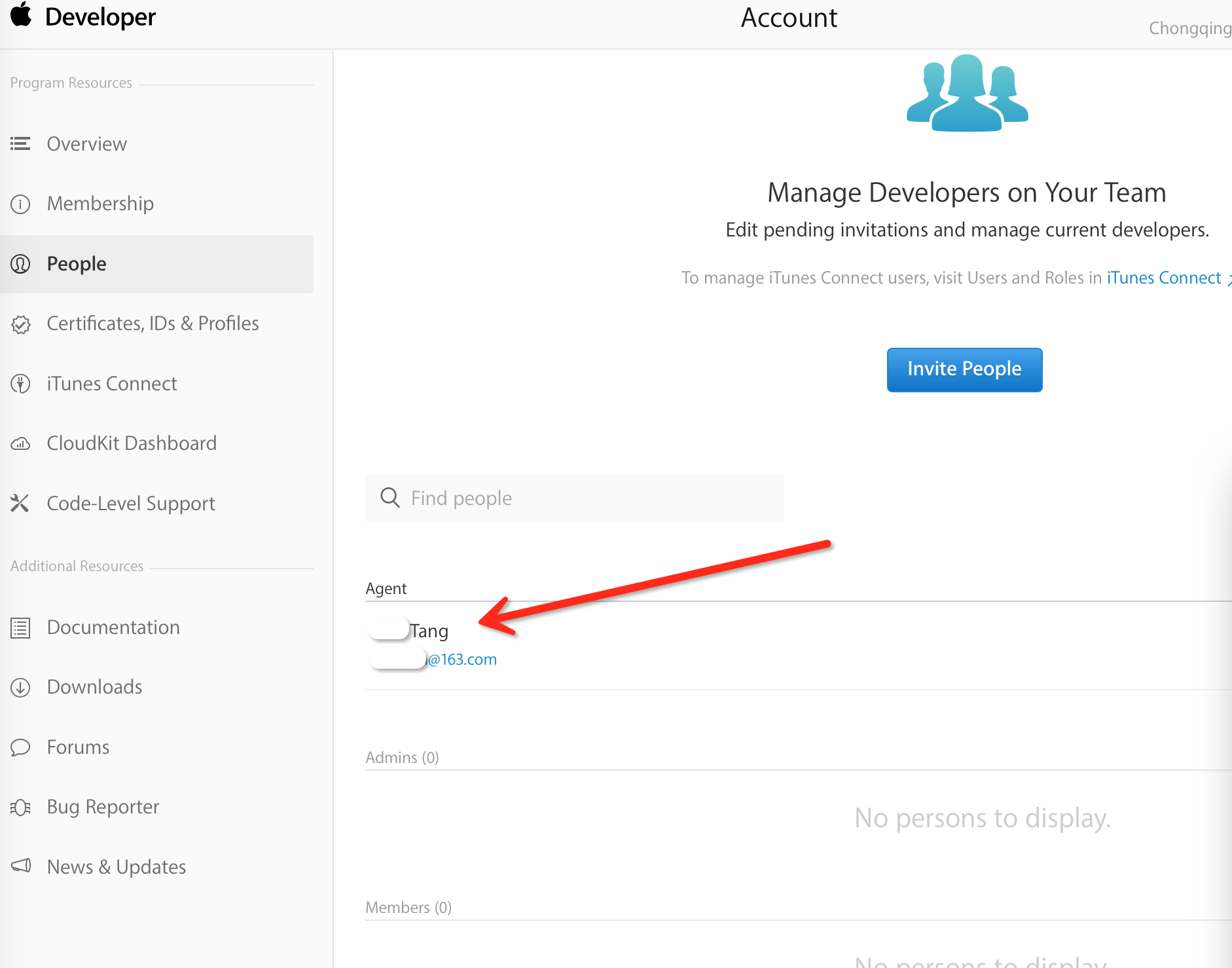Click the Apple logo icon

[x=21, y=14]
